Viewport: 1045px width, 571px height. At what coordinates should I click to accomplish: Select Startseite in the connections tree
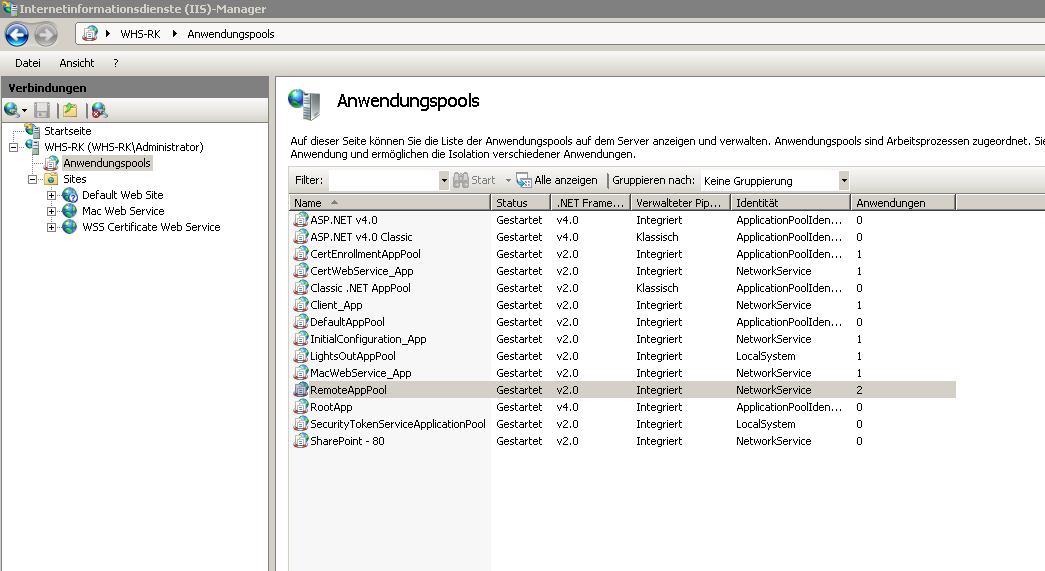(67, 131)
